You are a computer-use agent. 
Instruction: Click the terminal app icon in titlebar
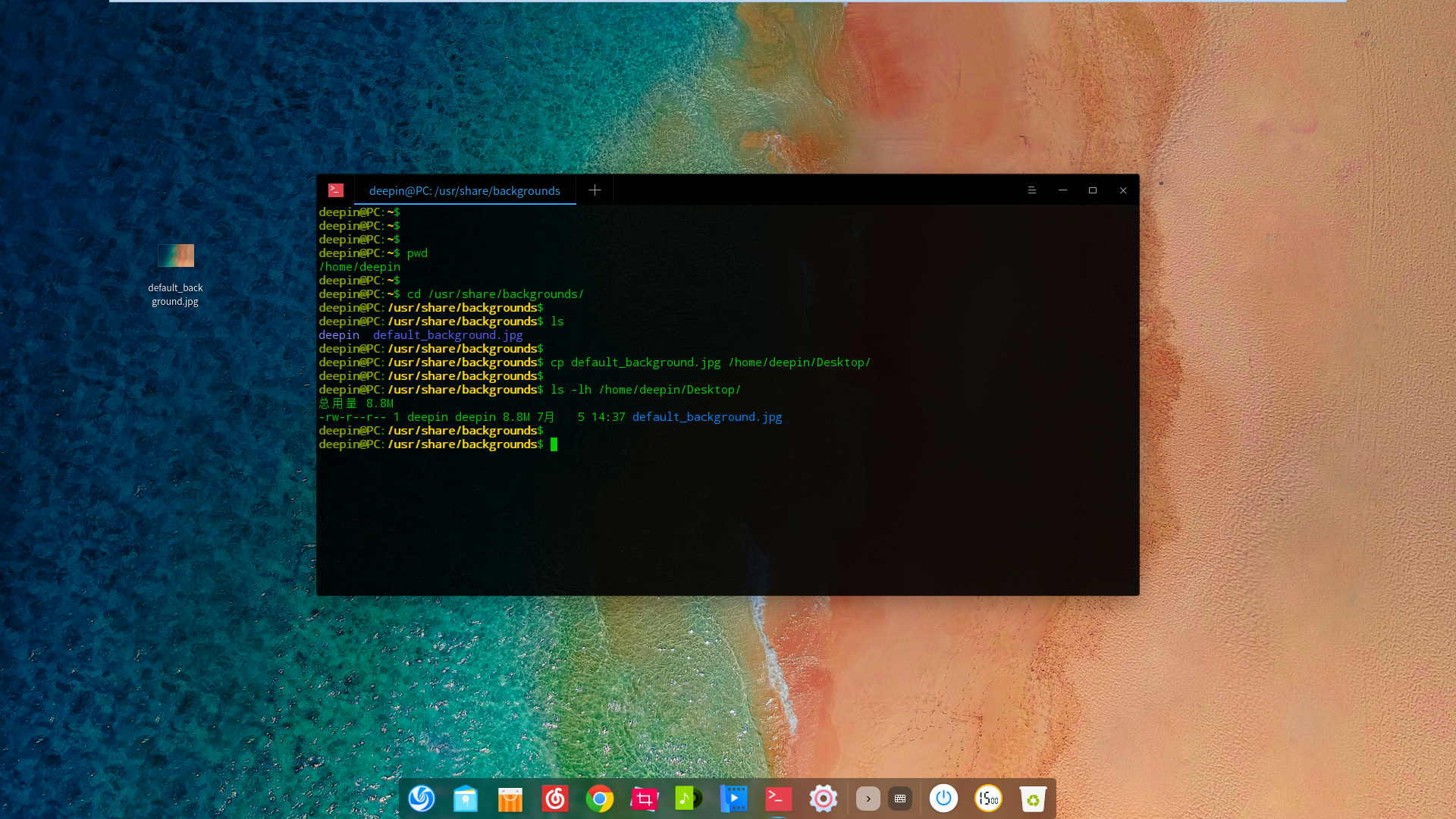(336, 190)
